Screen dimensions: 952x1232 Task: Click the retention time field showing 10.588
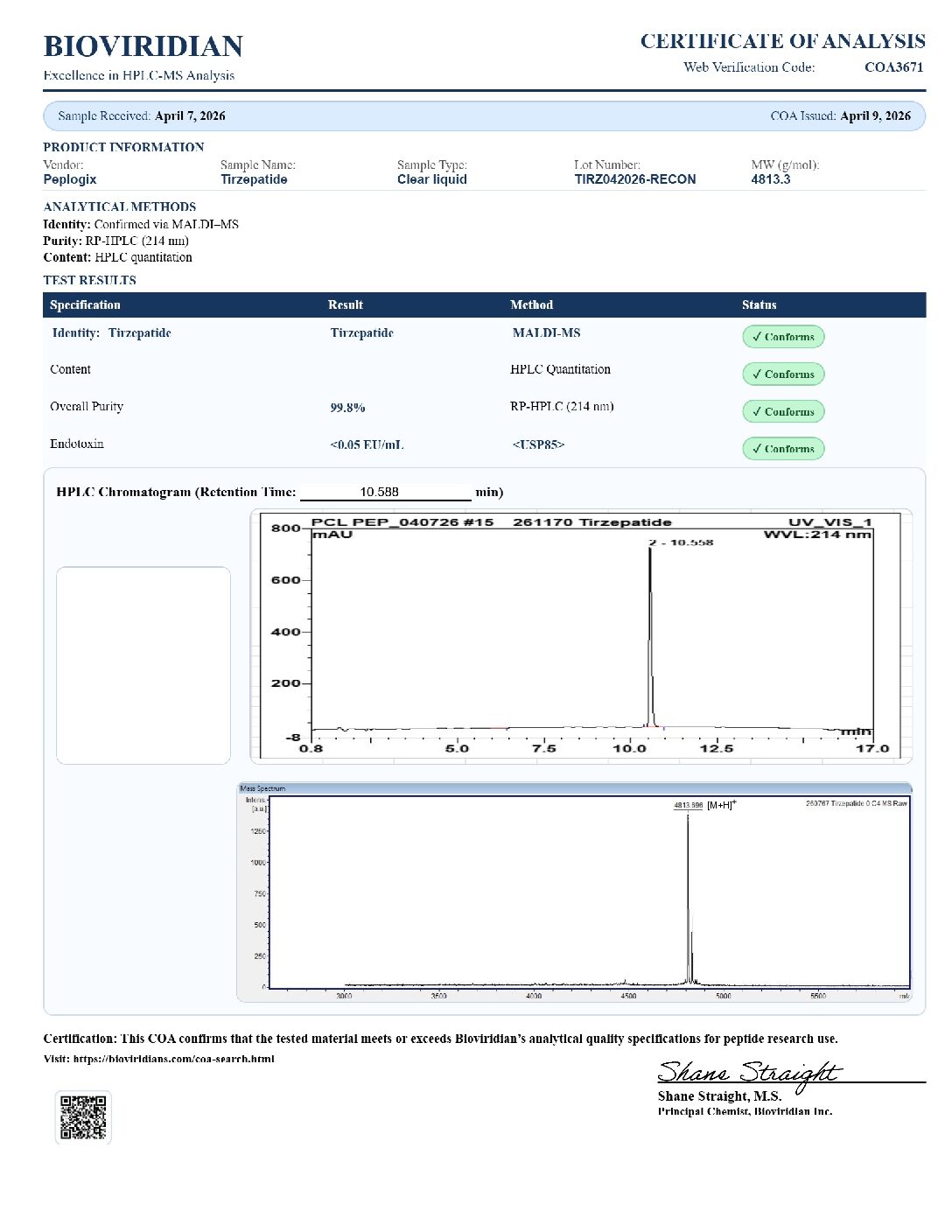click(385, 492)
